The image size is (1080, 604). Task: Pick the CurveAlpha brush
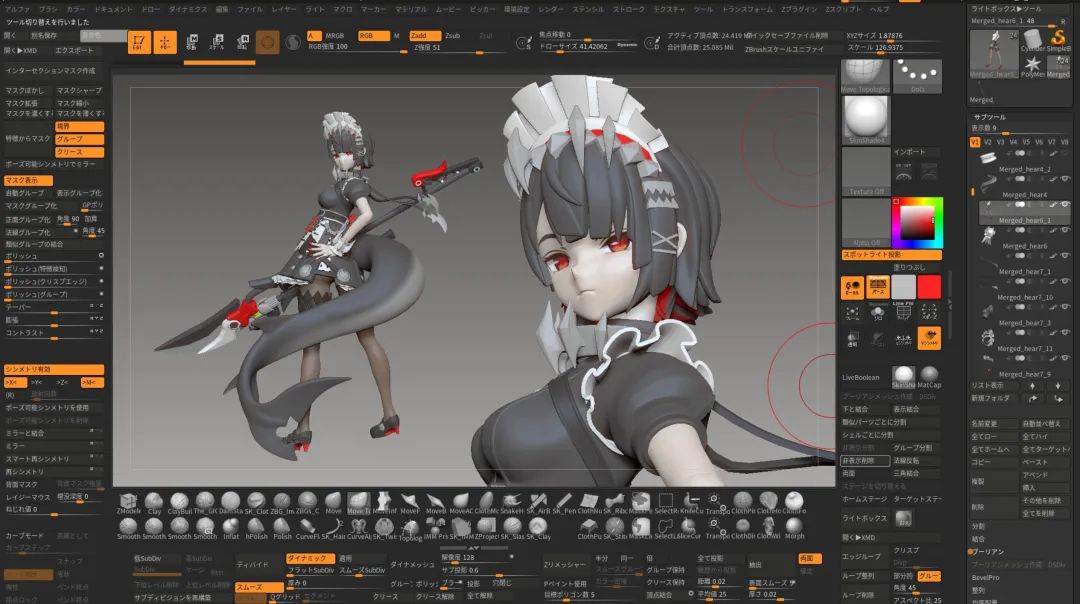point(359,529)
